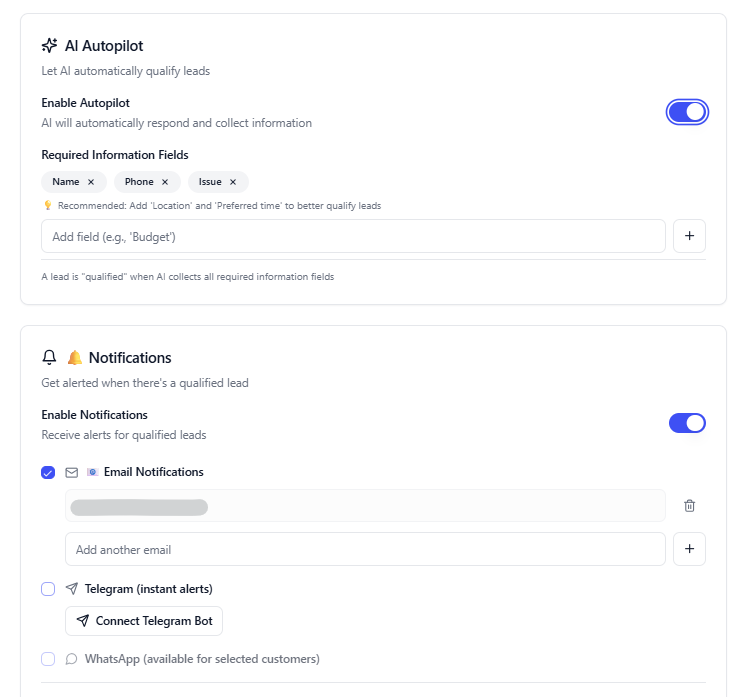
Task: Remove the Phone field tag
Action: point(165,182)
